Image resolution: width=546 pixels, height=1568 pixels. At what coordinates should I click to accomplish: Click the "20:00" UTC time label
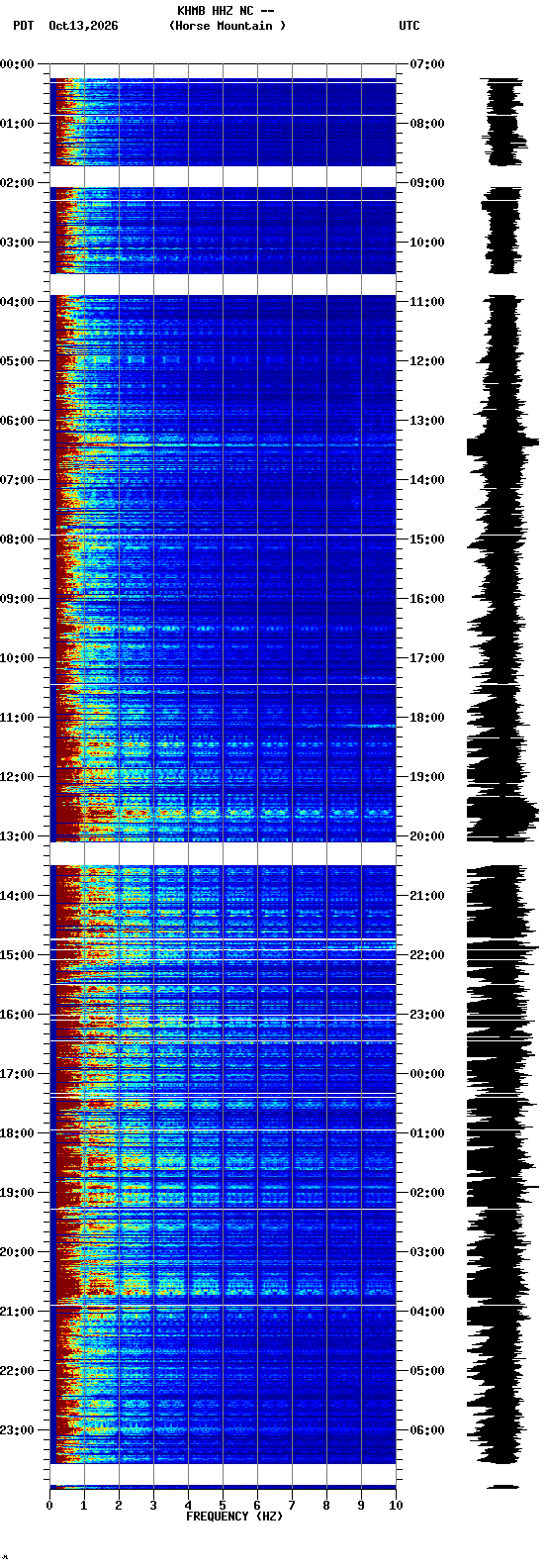427,836
